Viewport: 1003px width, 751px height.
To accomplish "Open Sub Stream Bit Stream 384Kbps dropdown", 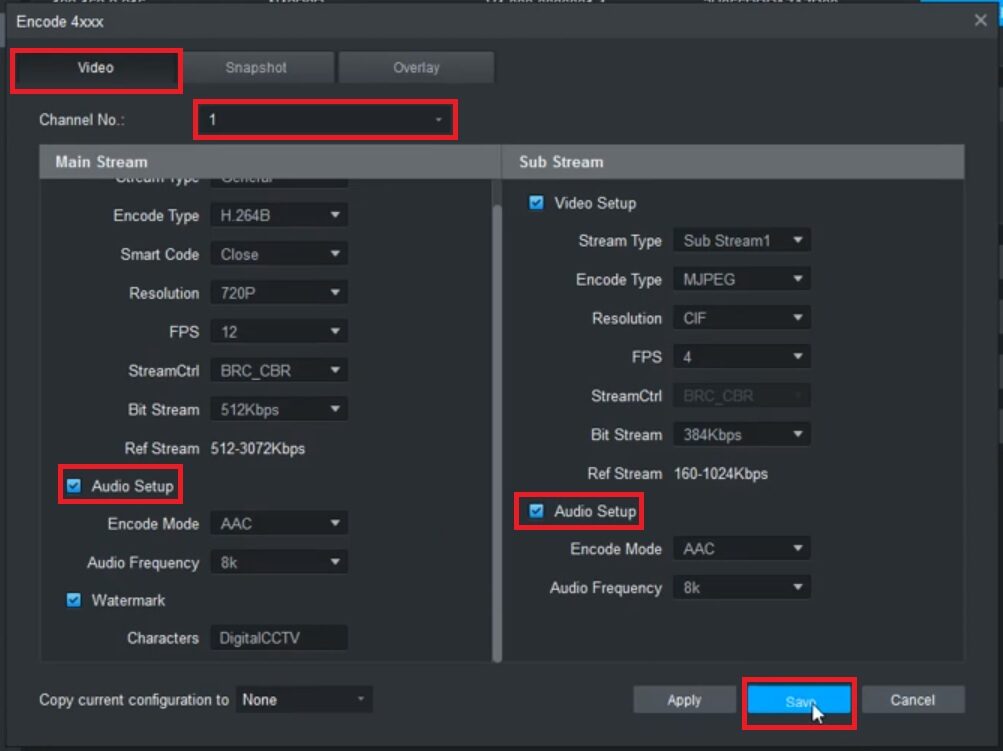I will [x=741, y=435].
